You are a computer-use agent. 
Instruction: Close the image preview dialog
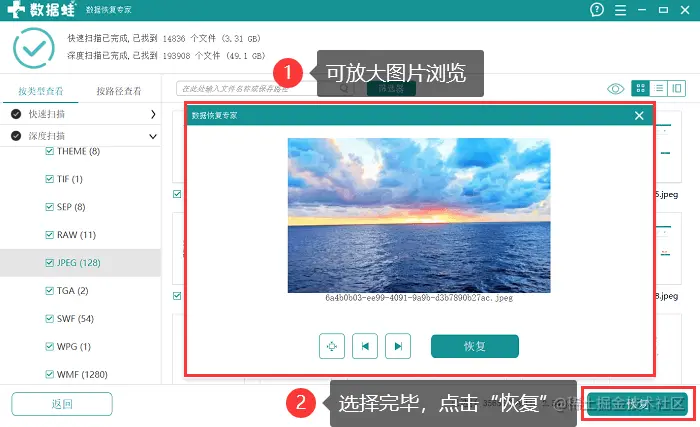[639, 116]
